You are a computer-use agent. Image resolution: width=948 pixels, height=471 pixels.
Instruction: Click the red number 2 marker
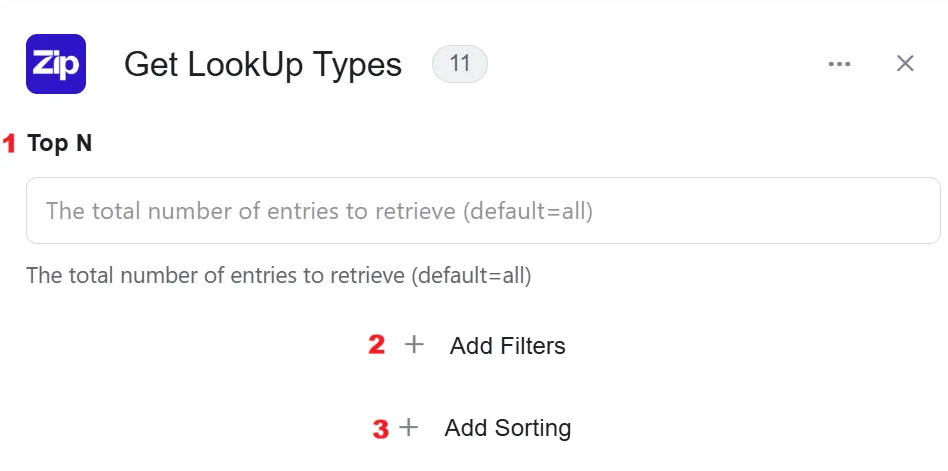[377, 345]
